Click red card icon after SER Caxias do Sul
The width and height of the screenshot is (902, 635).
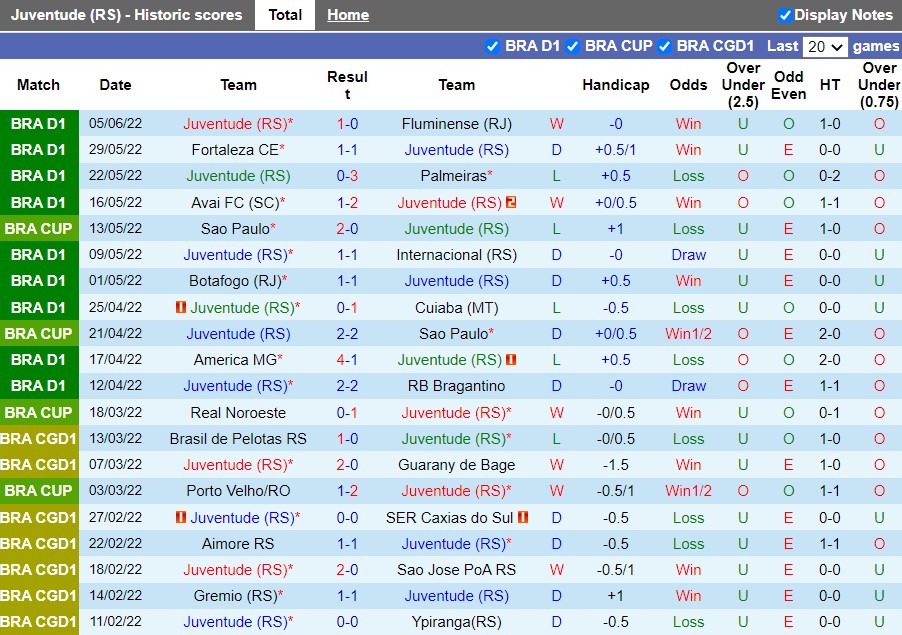pyautogui.click(x=523, y=517)
